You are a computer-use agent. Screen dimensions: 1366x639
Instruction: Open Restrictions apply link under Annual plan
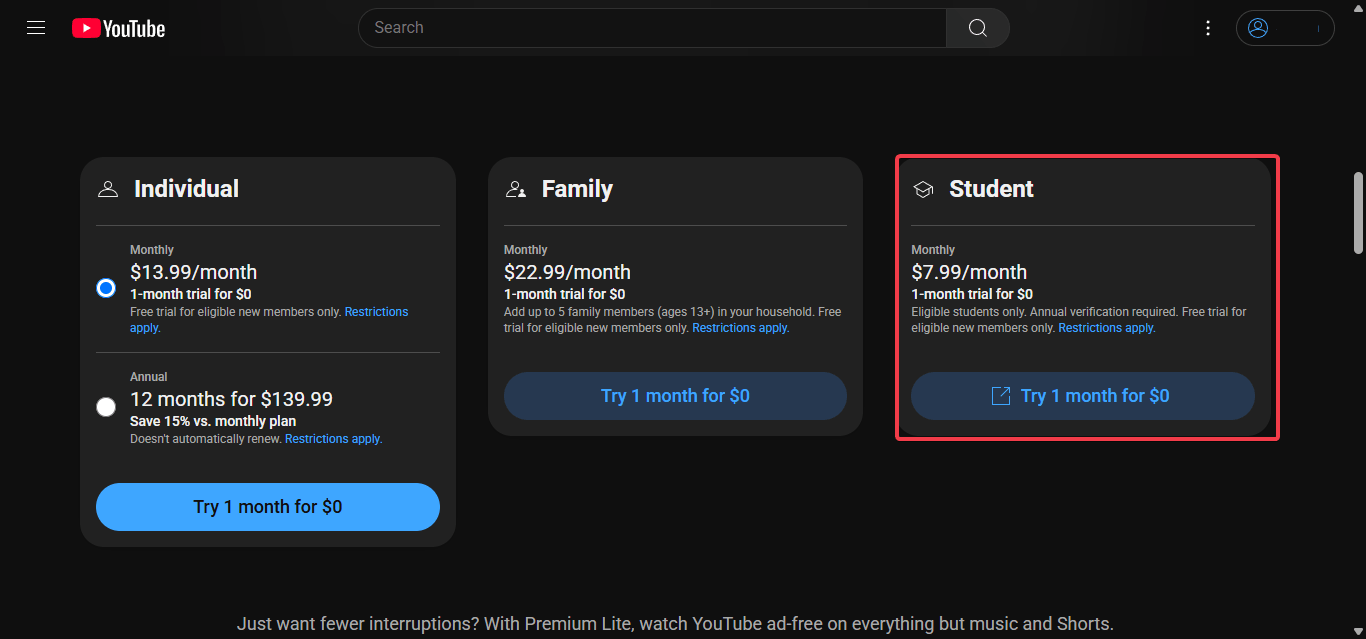pyautogui.click(x=333, y=439)
